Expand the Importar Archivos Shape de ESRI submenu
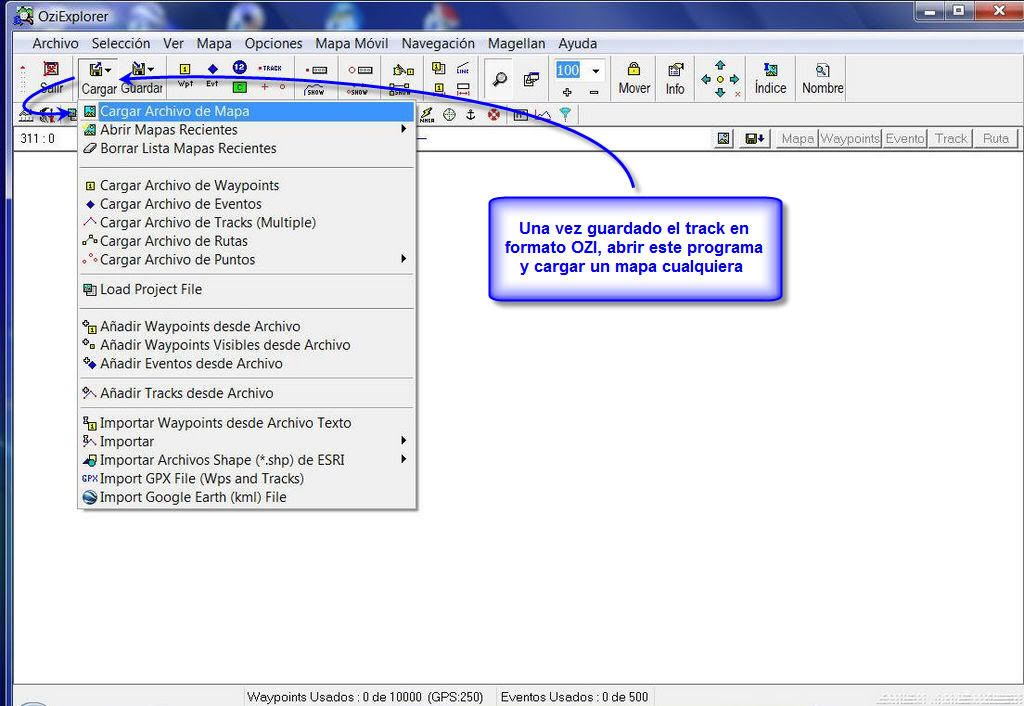1024x706 pixels. click(x=247, y=460)
